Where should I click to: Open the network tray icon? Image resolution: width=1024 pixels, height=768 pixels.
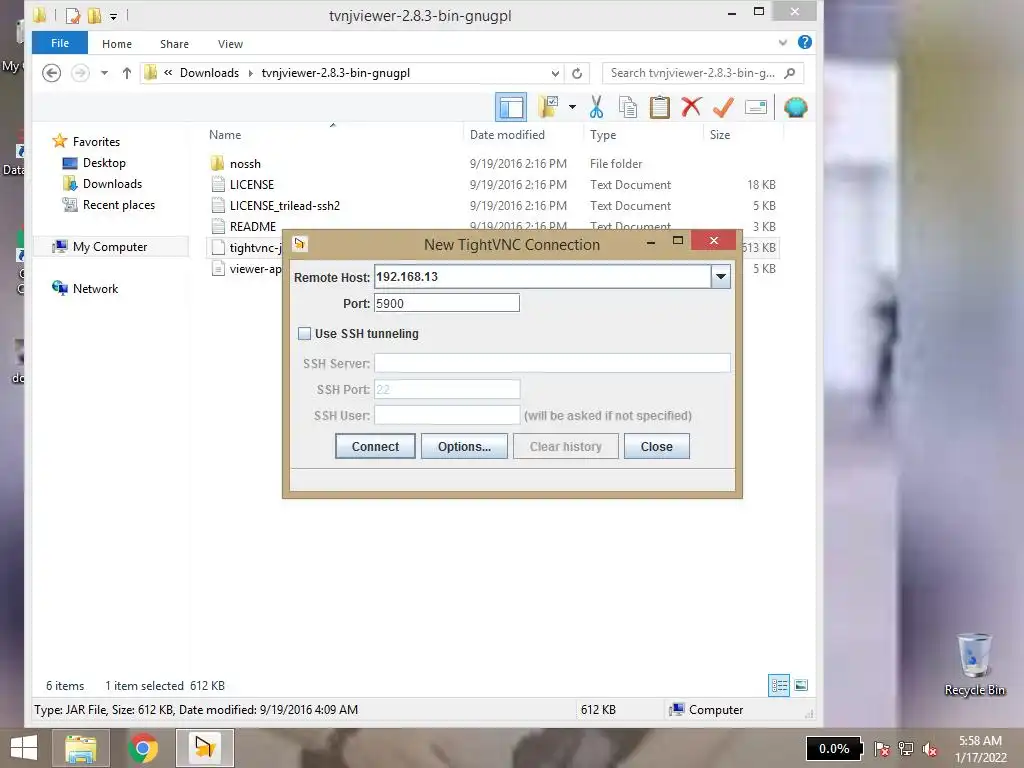906,749
